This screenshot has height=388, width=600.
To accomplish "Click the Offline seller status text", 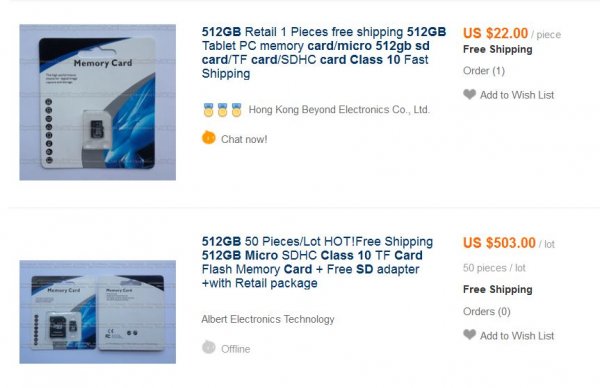I will pos(236,349).
